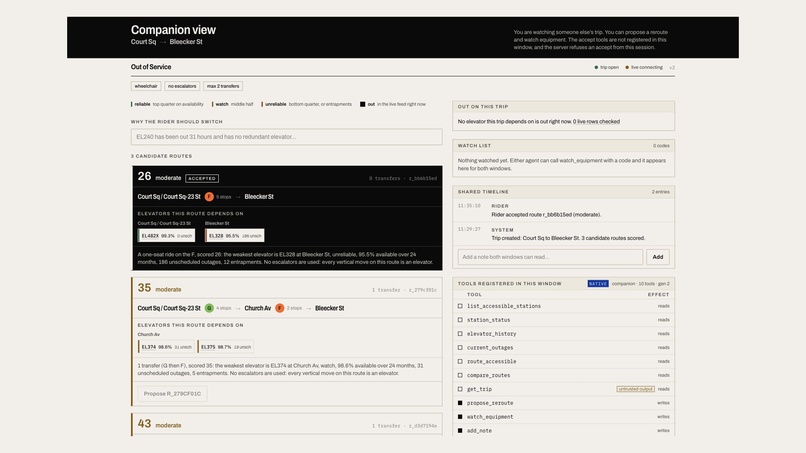Screen dimensions: 806x453
Task: Click the '2 entries' count in Shared Timeline
Action: pos(661,192)
